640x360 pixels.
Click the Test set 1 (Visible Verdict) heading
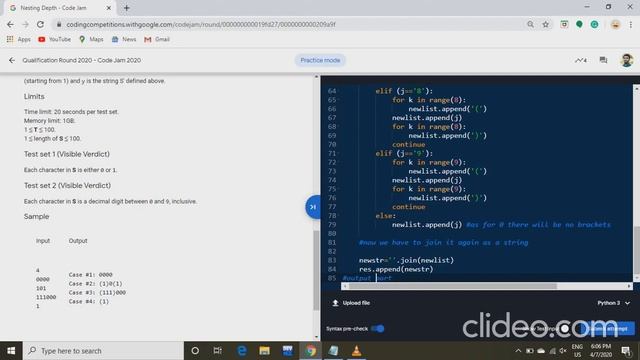67,154
